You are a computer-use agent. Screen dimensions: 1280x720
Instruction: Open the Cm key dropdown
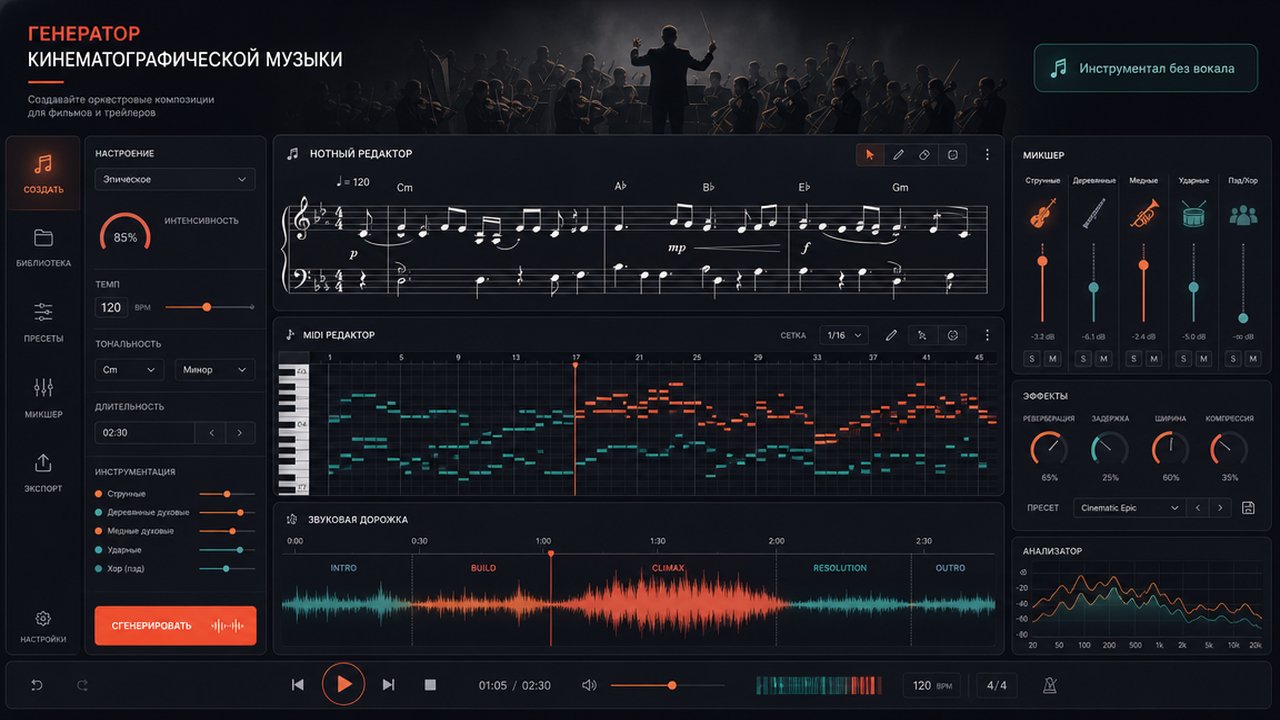coord(130,370)
